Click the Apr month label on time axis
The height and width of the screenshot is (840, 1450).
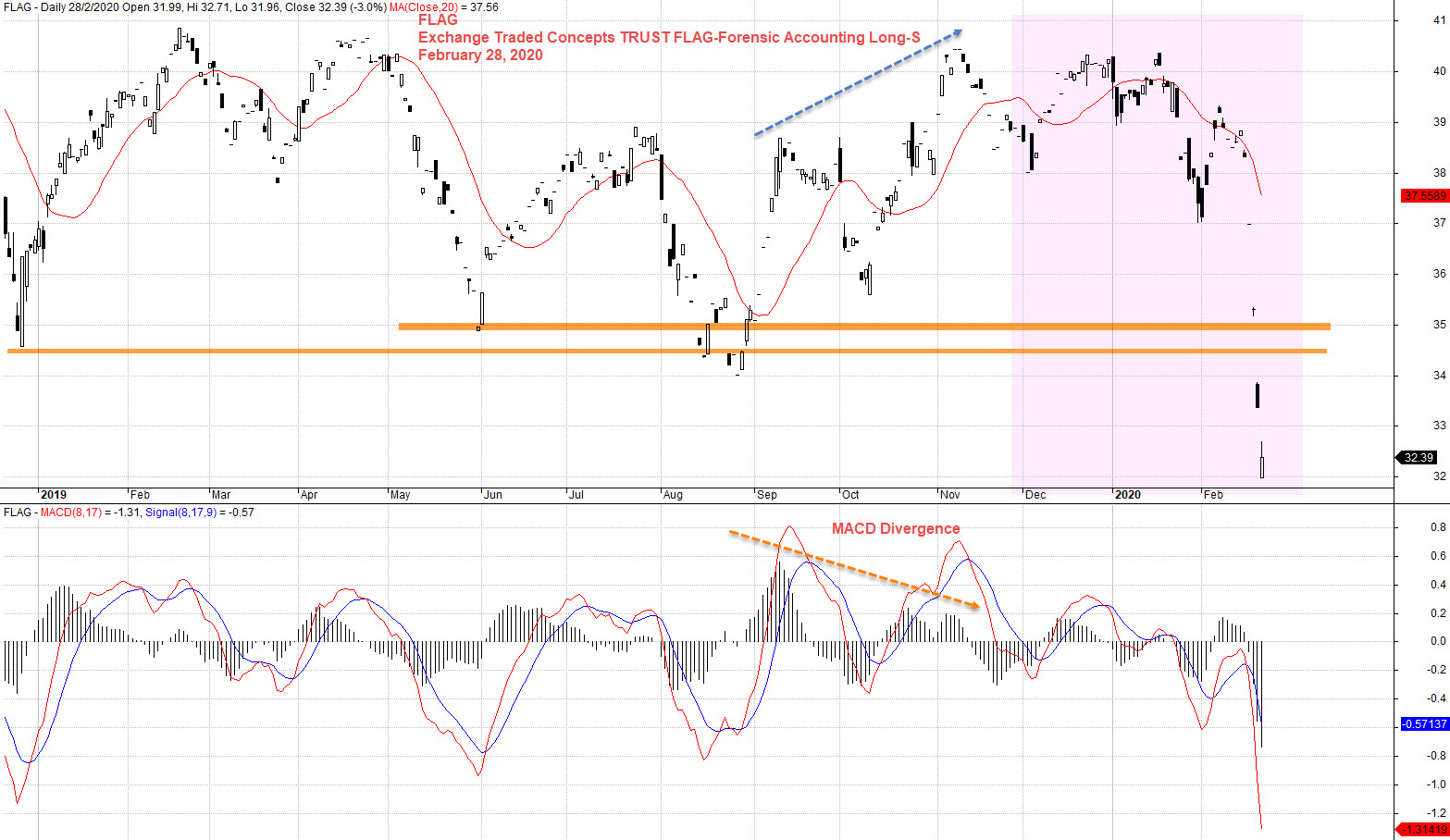coord(309,495)
